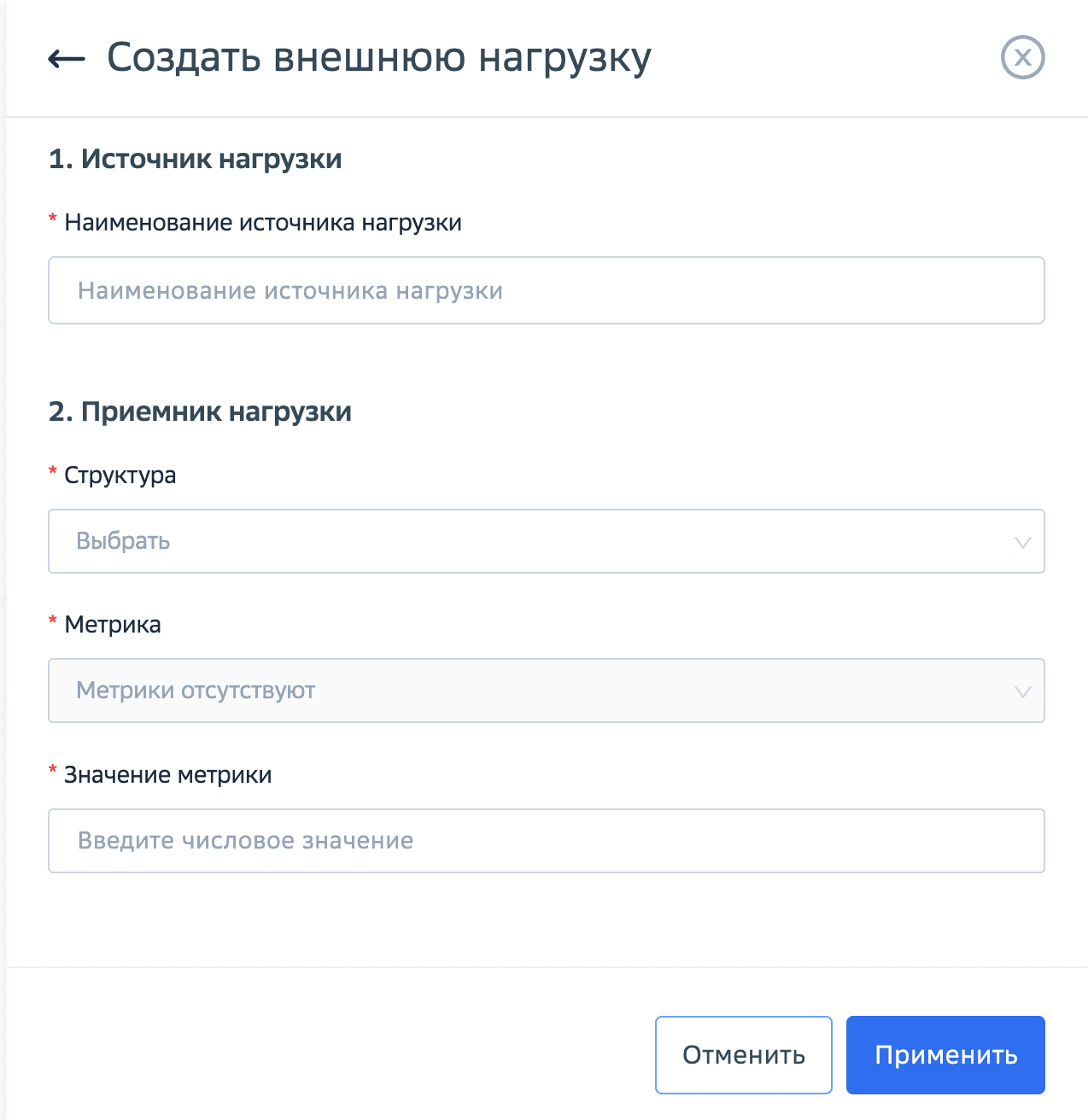Click the chevron in the Структура field

1021,541
